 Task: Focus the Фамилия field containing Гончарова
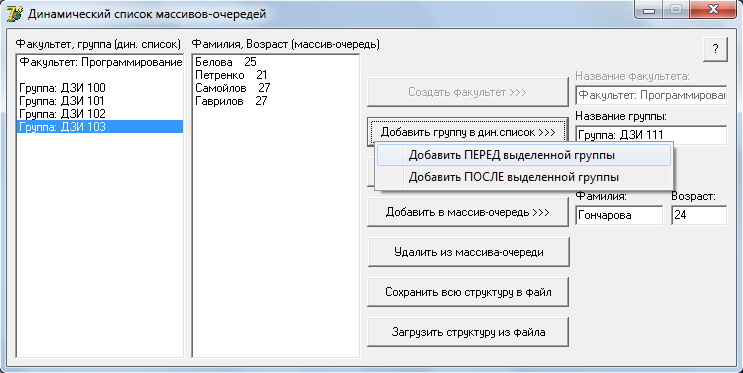coord(619,215)
